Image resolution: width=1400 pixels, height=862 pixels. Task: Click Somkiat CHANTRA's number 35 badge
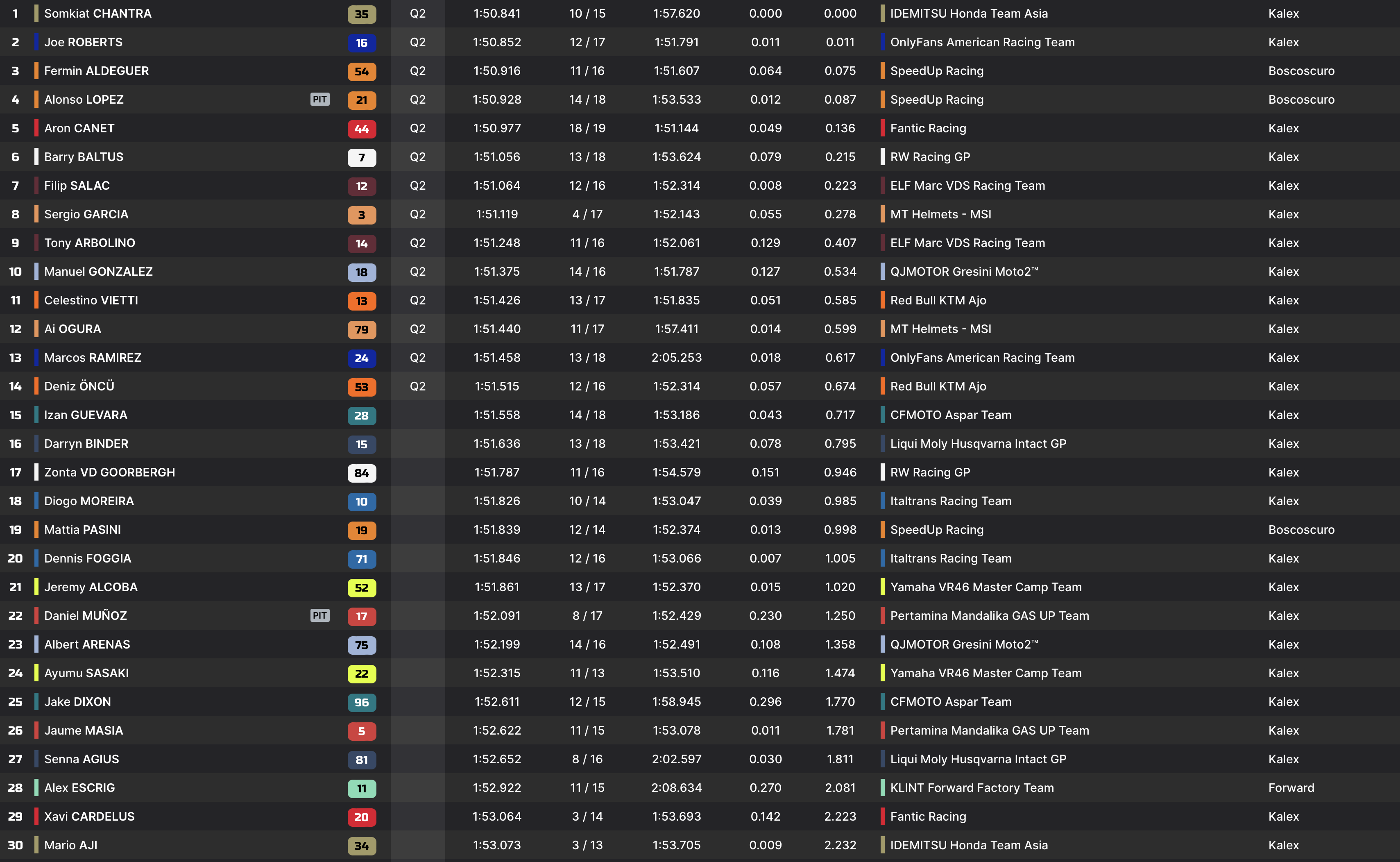tap(361, 14)
